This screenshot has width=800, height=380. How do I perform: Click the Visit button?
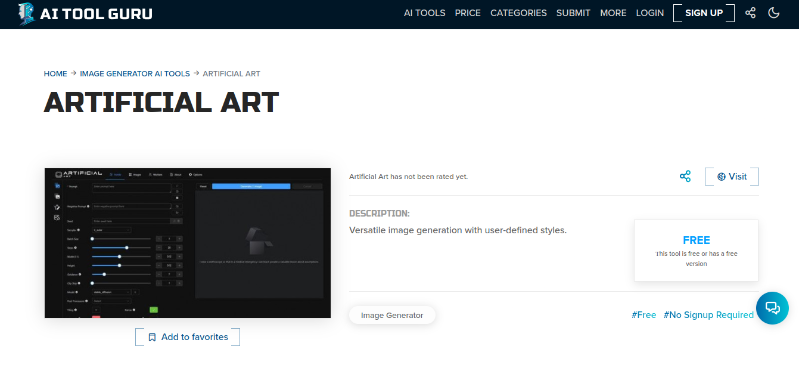pos(732,176)
